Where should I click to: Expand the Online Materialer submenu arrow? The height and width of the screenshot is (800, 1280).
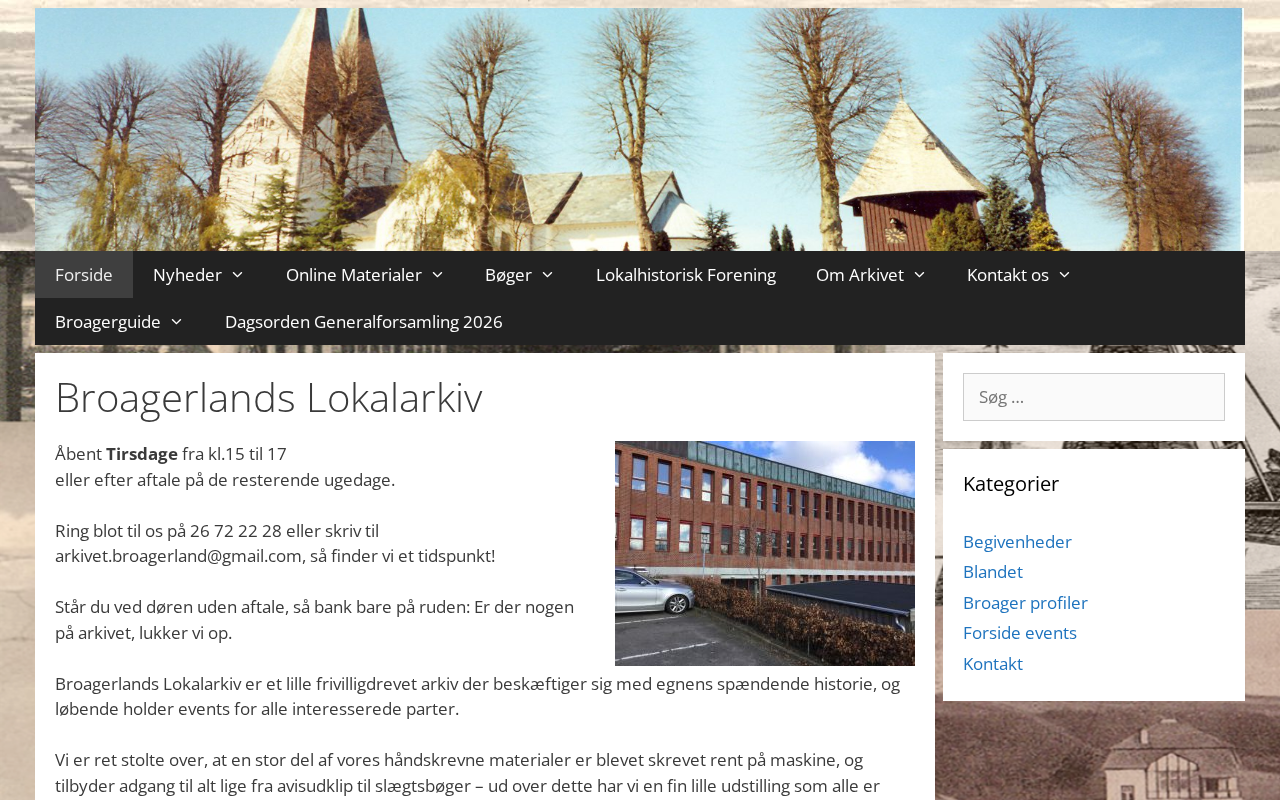tap(437, 275)
